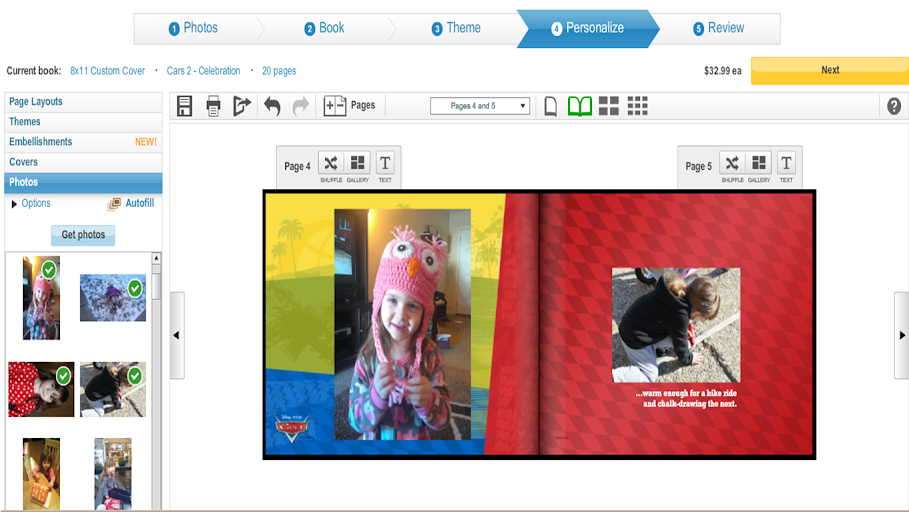Select the owl-hat girl thumbnail

tap(41, 298)
